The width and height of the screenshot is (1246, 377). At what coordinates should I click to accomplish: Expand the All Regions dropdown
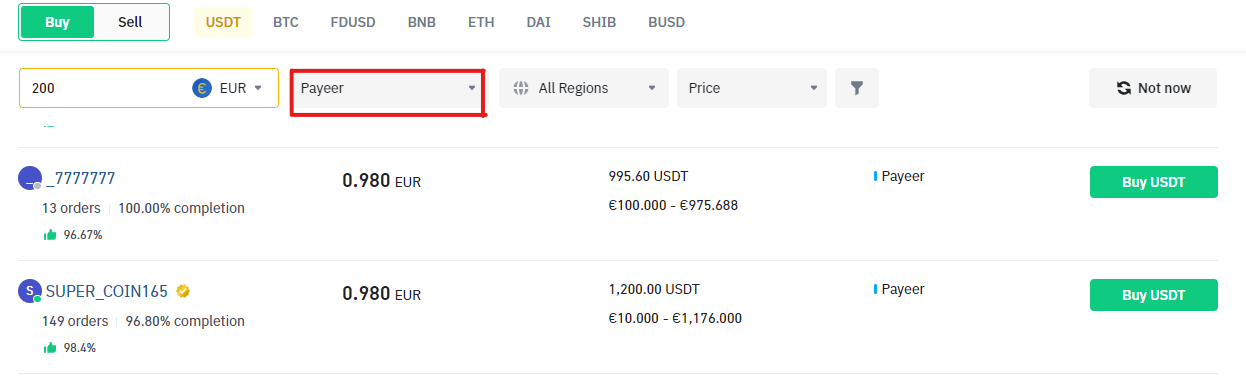click(x=584, y=88)
